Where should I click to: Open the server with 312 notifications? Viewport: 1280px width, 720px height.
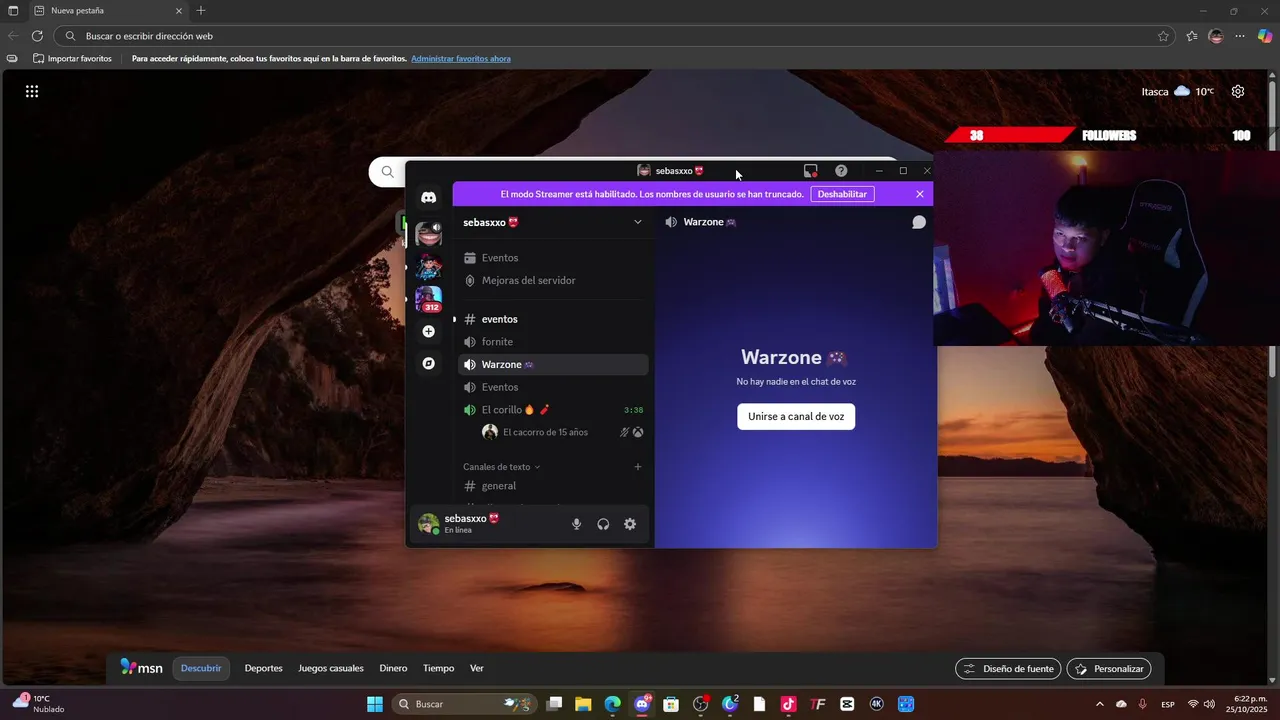[x=428, y=299]
